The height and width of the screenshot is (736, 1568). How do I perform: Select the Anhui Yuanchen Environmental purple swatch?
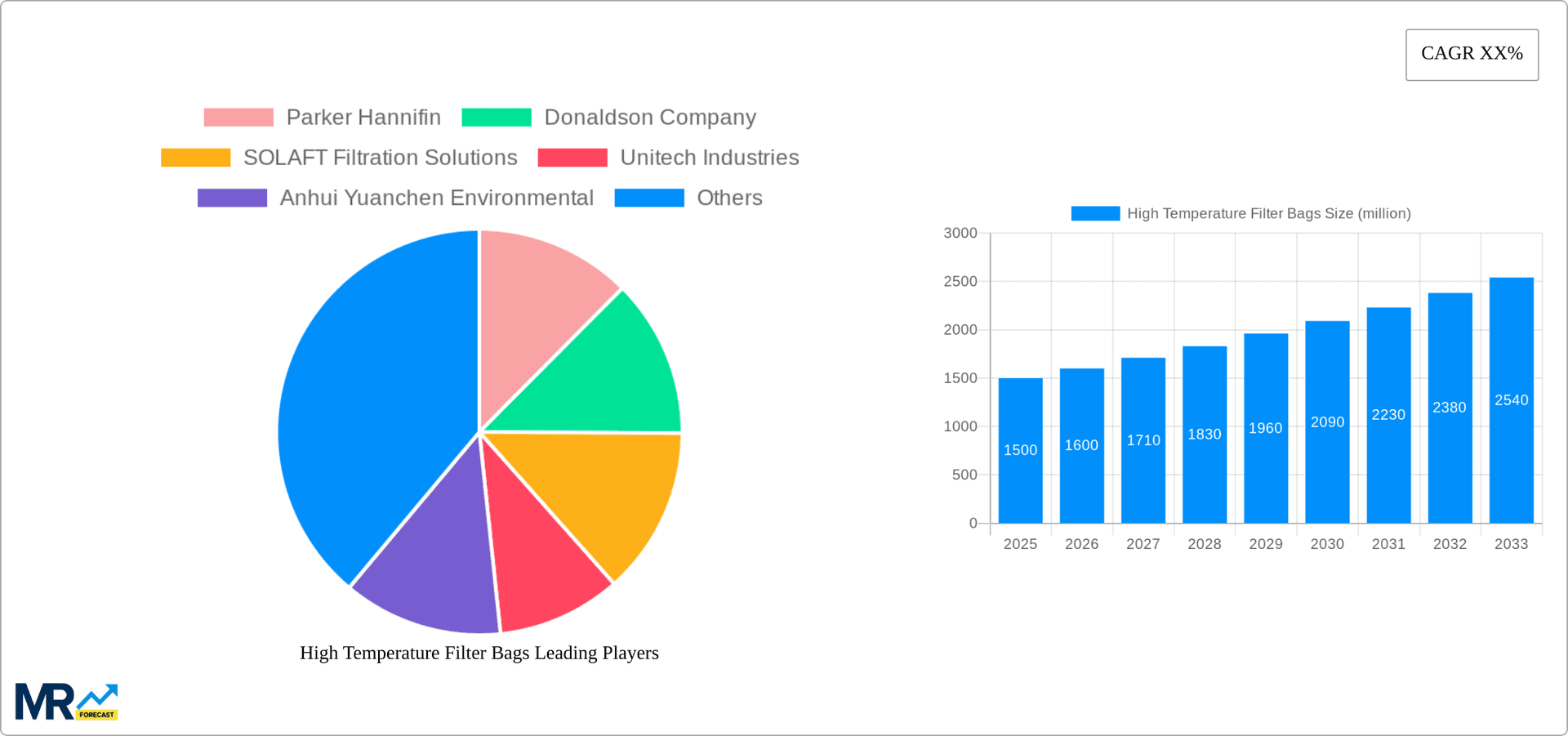(x=231, y=198)
